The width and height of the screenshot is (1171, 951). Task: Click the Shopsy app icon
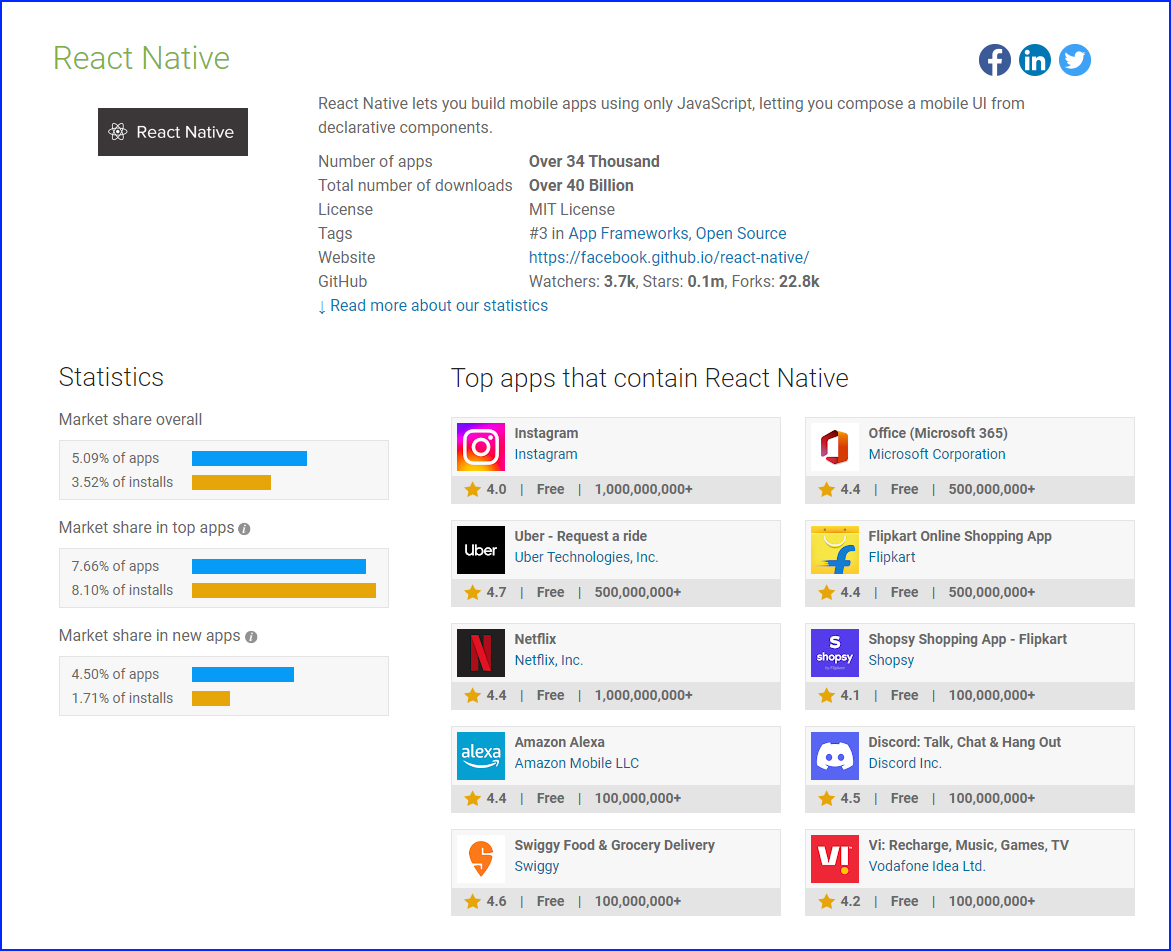834,653
